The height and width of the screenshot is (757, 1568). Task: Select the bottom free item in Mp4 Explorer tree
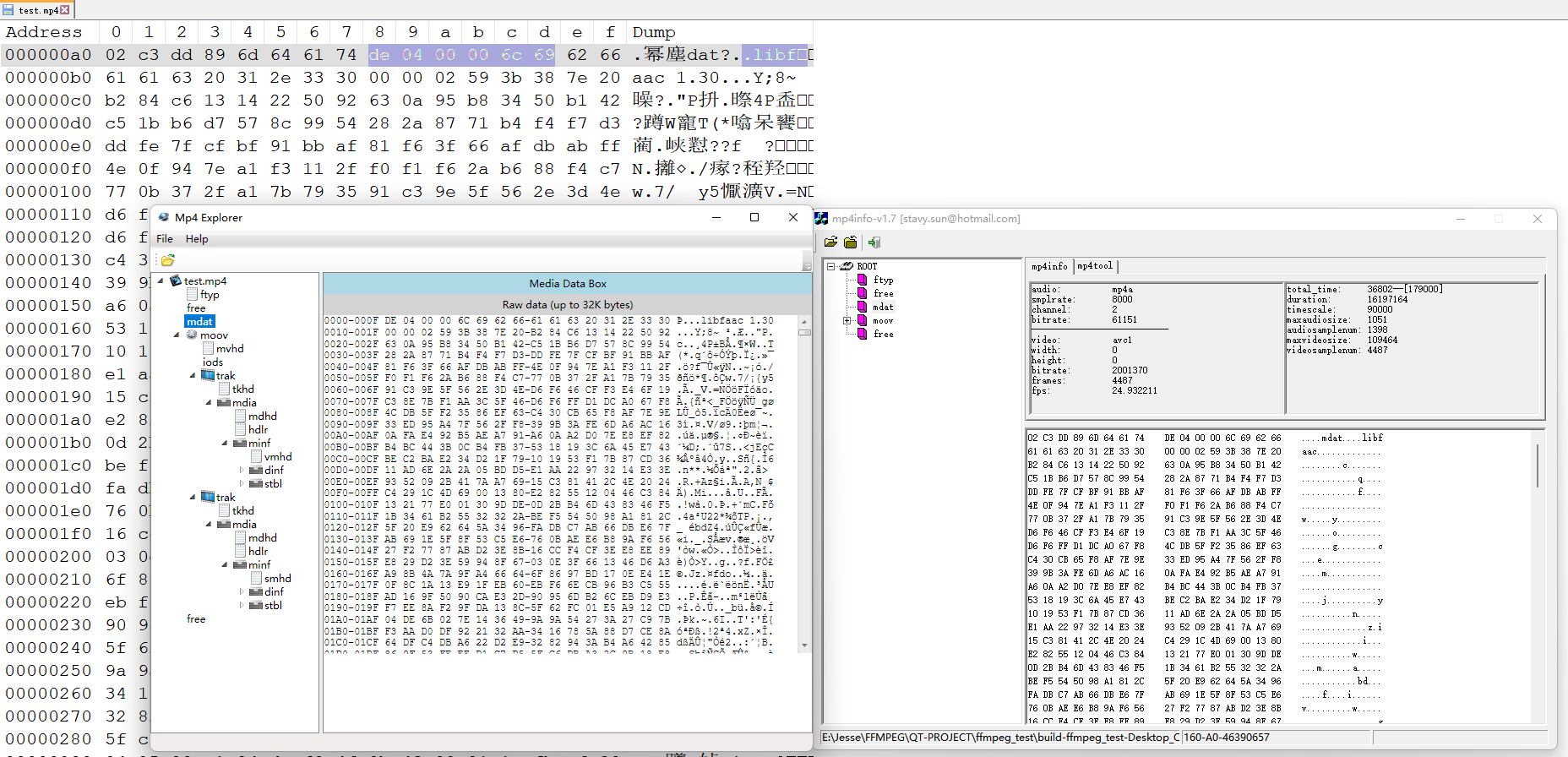[x=196, y=618]
